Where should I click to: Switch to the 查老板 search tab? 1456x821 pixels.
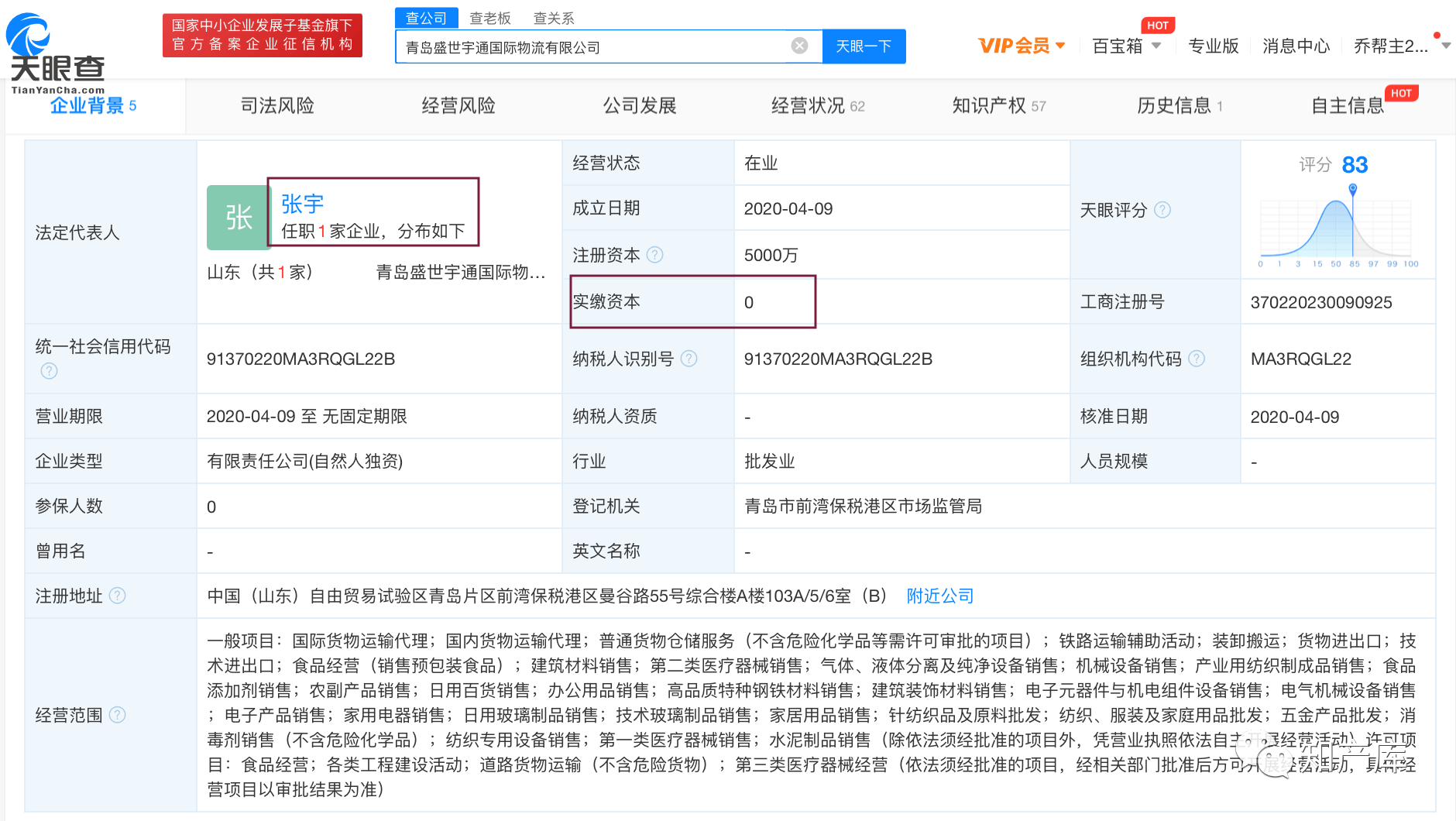490,18
